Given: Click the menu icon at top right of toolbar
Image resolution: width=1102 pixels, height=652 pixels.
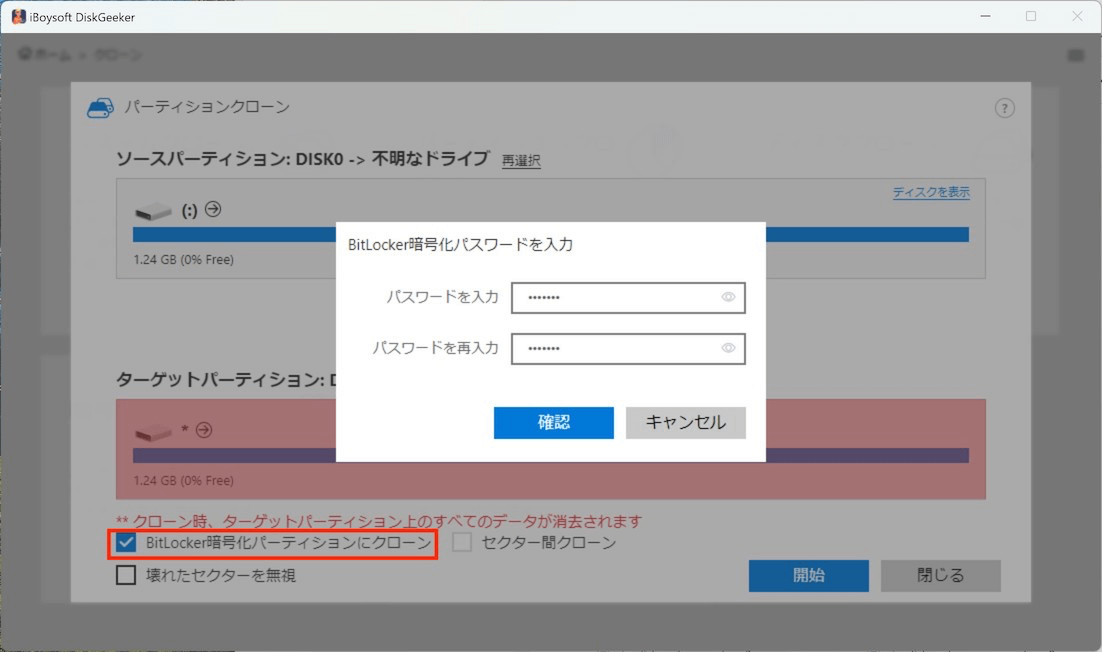Looking at the screenshot, I should click(1075, 55).
